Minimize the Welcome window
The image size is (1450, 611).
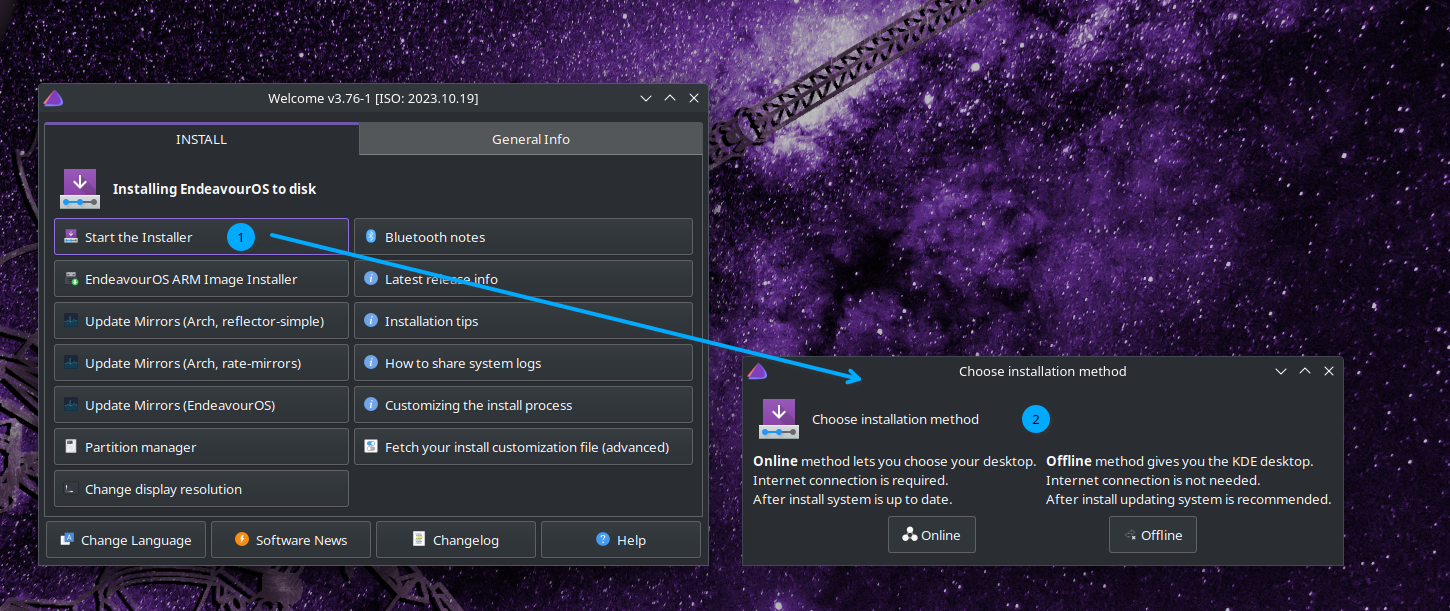pos(646,98)
